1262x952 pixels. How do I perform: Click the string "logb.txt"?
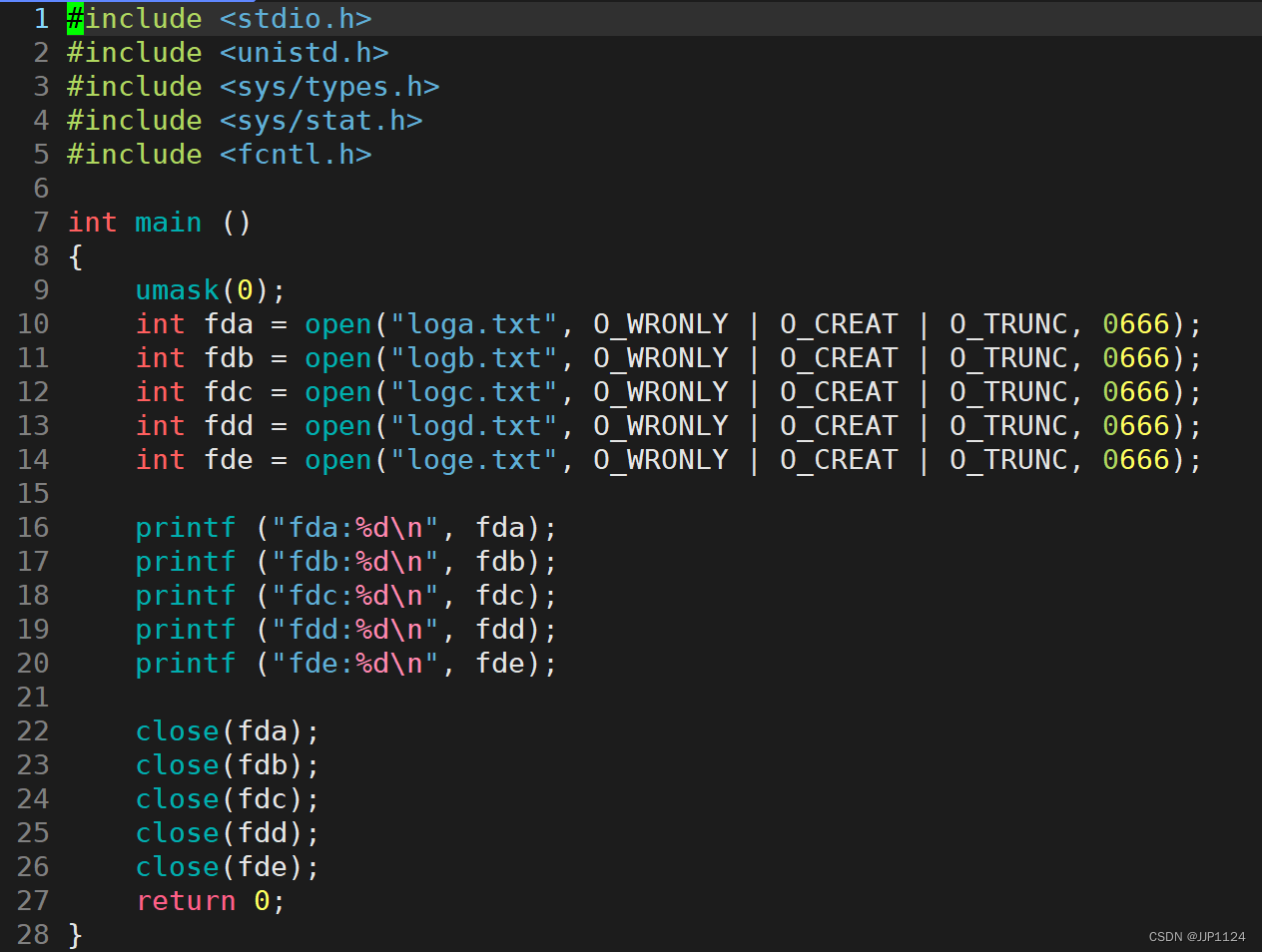click(473, 358)
